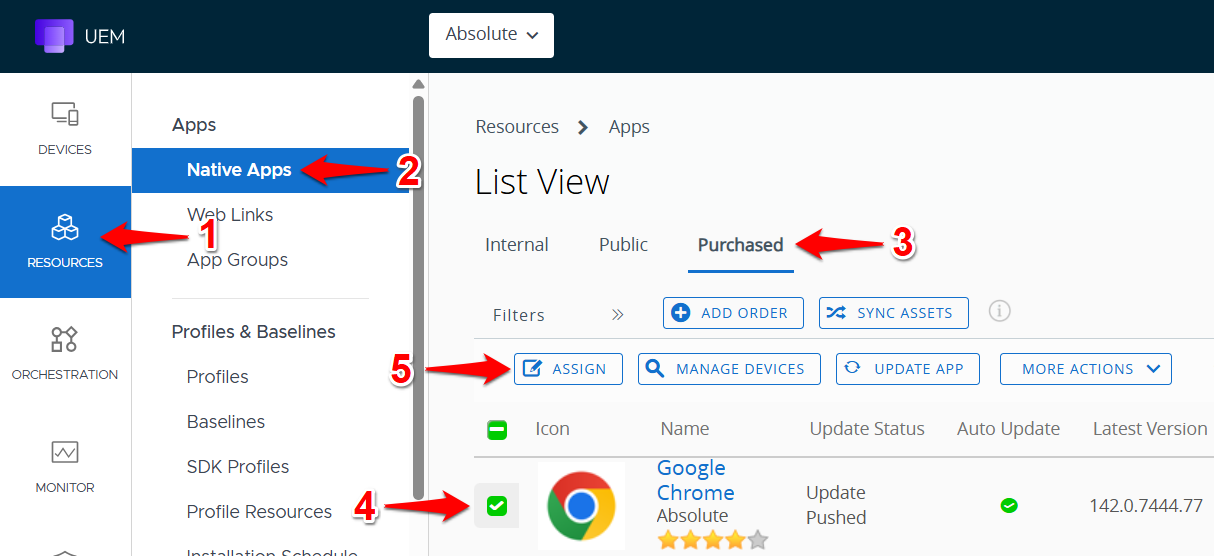Click the info icon beside Sync Assets

(x=999, y=311)
